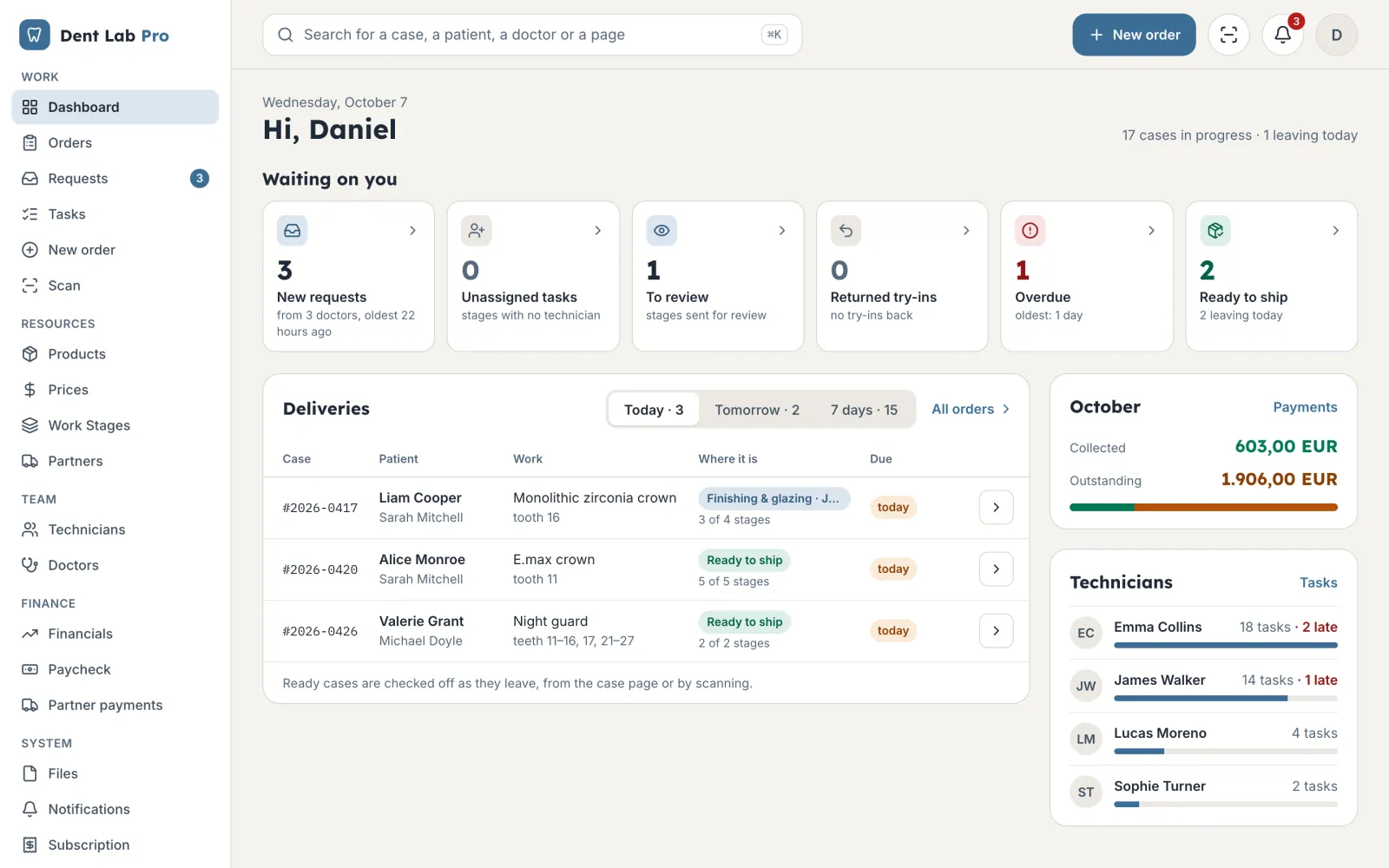The image size is (1389, 868).
Task: Open Financials in the sidebar
Action: (x=115, y=633)
